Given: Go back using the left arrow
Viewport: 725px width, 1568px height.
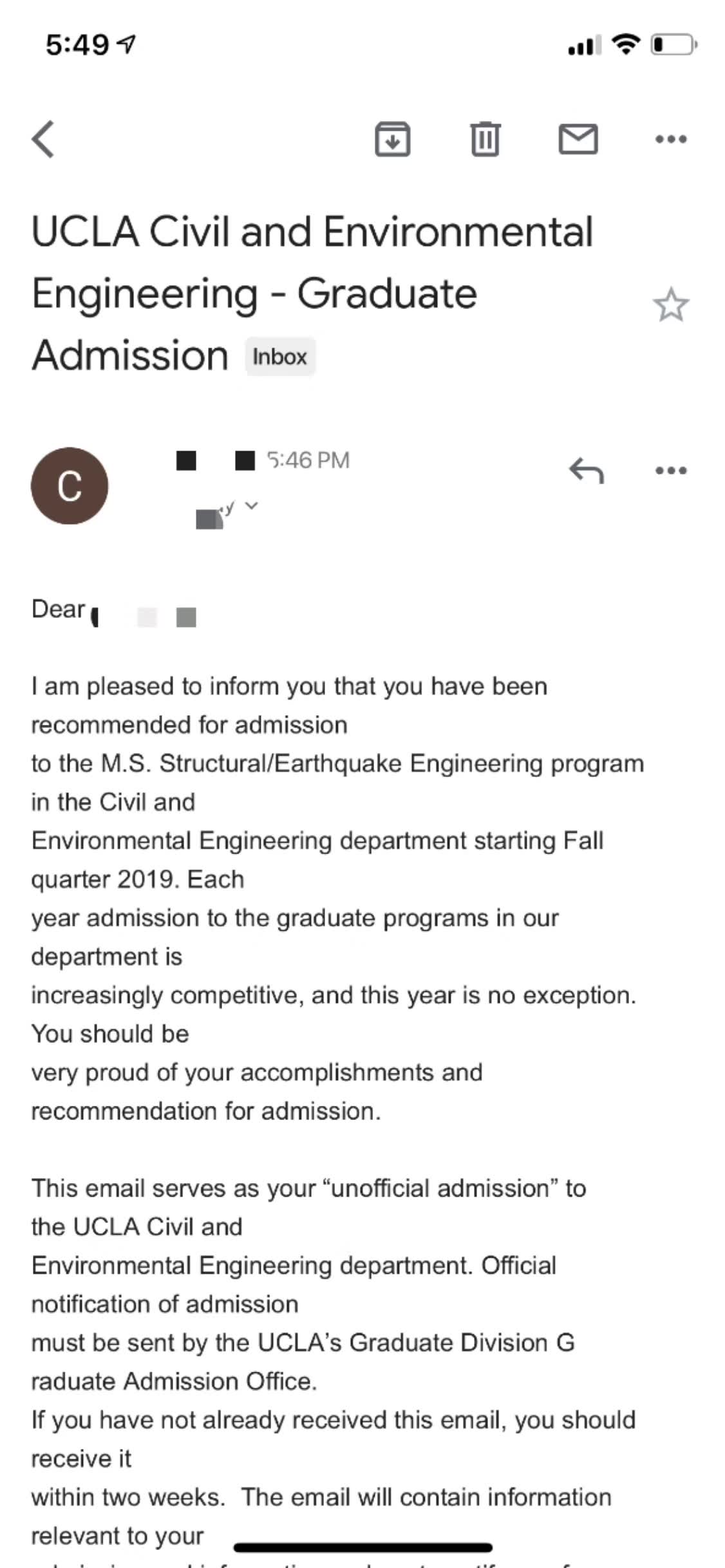Looking at the screenshot, I should click(44, 139).
